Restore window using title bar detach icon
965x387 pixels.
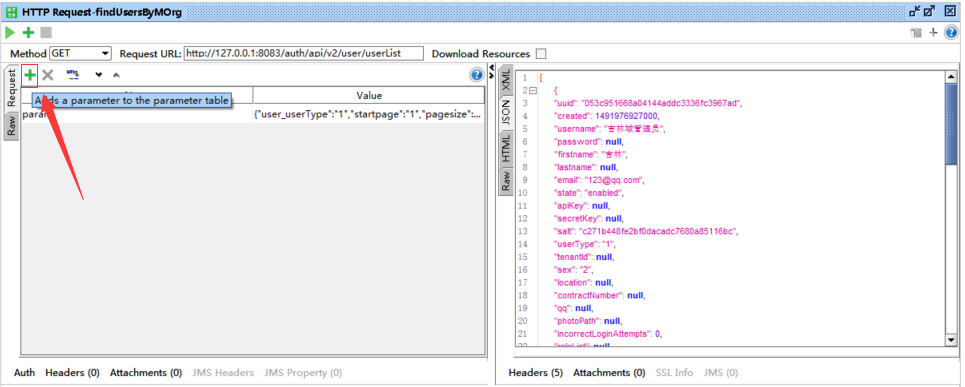pos(915,11)
